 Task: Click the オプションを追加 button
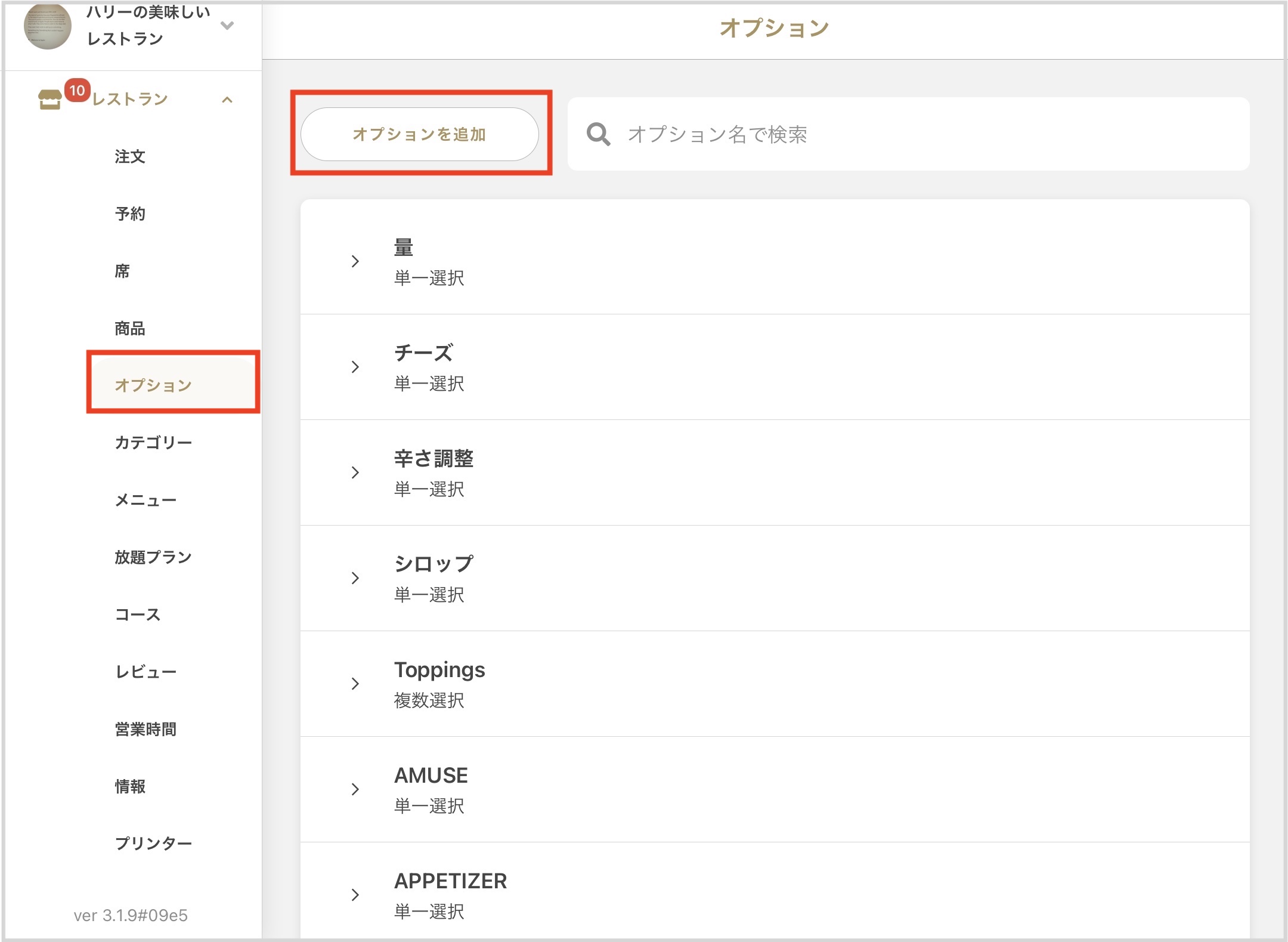click(419, 134)
